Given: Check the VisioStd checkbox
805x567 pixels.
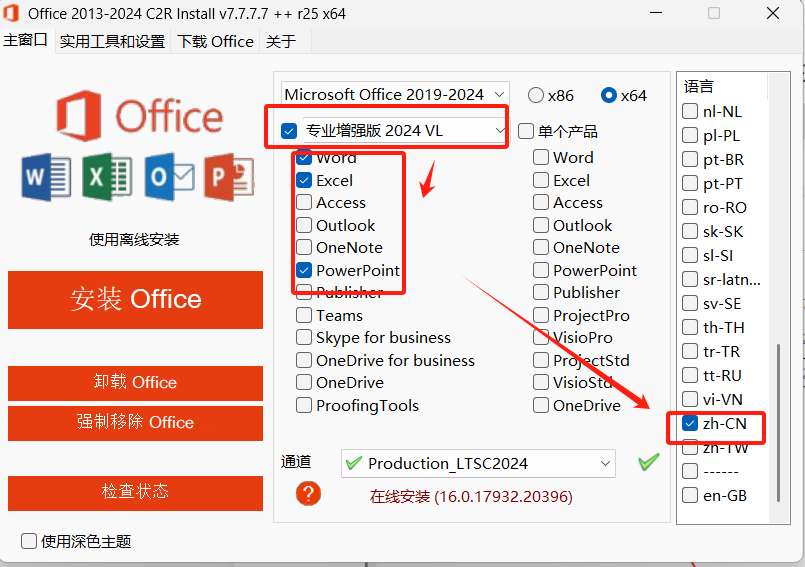Looking at the screenshot, I should click(x=541, y=382).
